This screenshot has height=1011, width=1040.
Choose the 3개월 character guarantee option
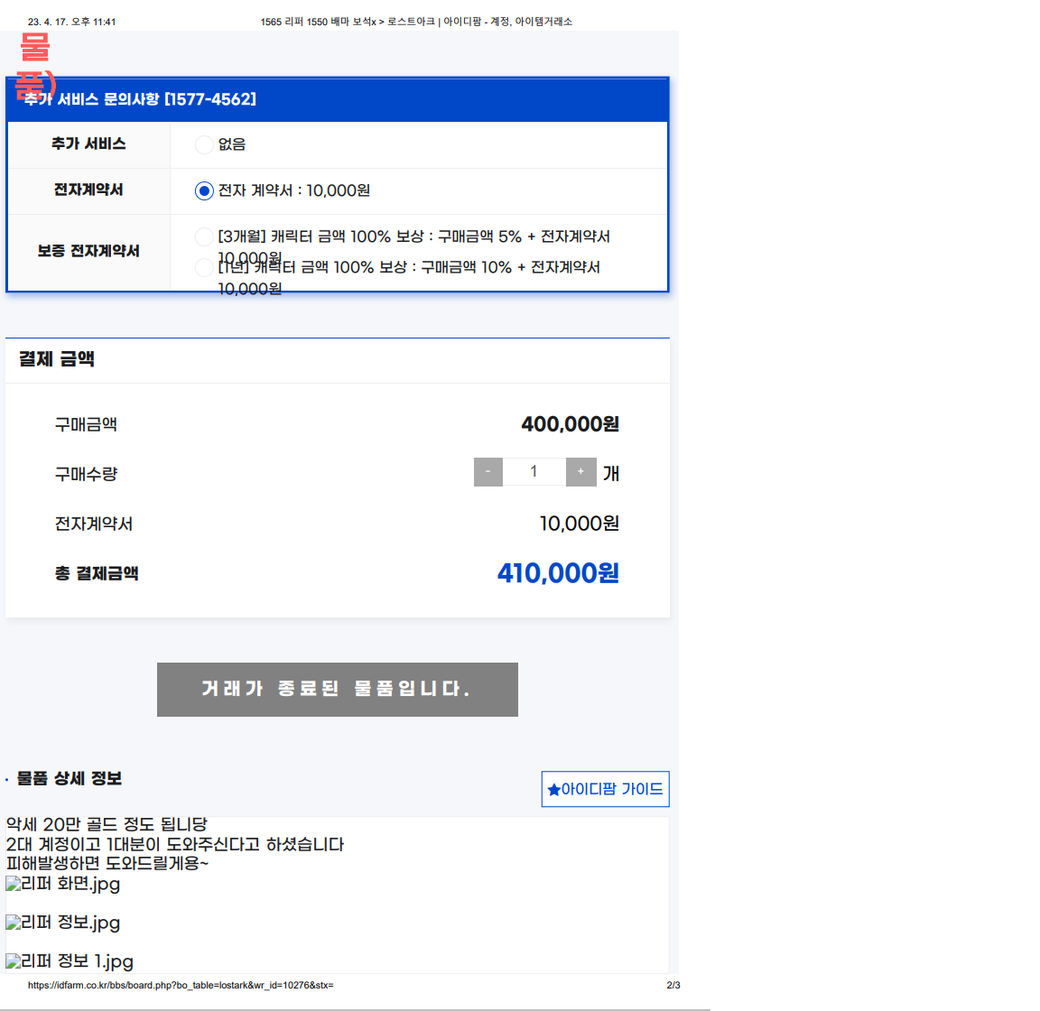(204, 237)
